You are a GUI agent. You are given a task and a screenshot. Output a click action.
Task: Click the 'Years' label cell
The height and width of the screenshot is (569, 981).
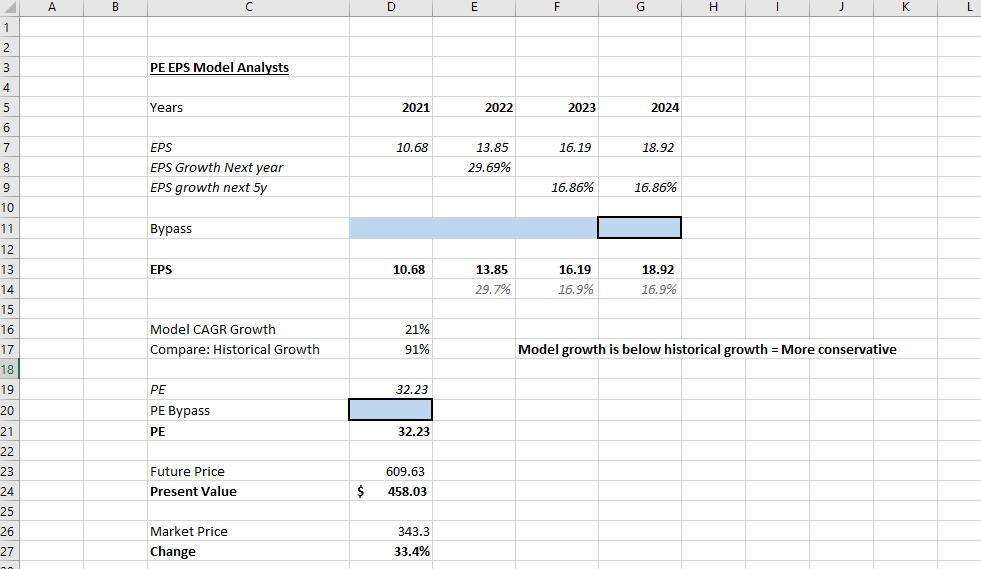[x=248, y=107]
